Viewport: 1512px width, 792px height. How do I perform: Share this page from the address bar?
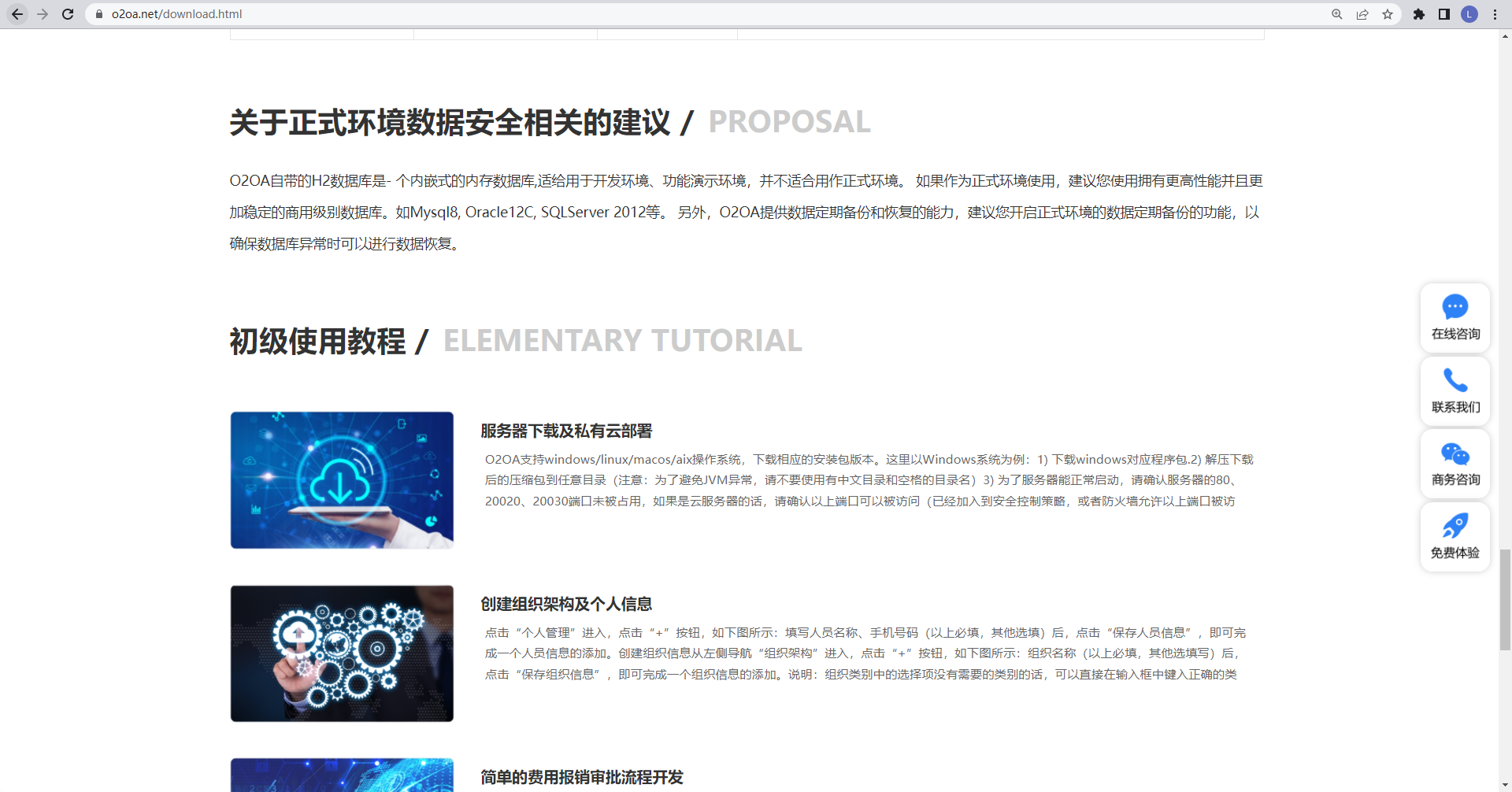pyautogui.click(x=1362, y=14)
